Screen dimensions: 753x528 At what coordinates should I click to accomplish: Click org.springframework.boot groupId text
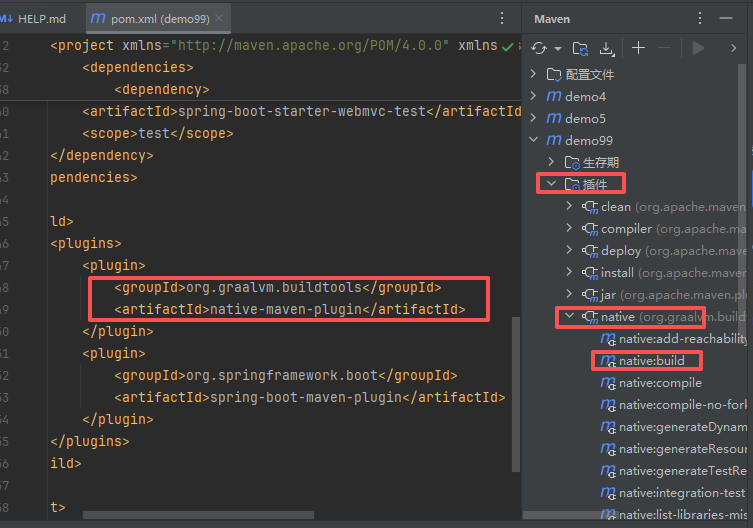tap(282, 375)
